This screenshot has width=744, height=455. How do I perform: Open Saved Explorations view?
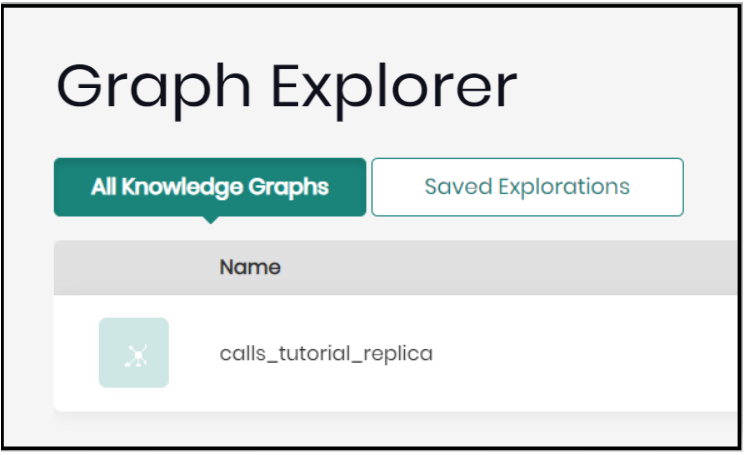coord(527,187)
